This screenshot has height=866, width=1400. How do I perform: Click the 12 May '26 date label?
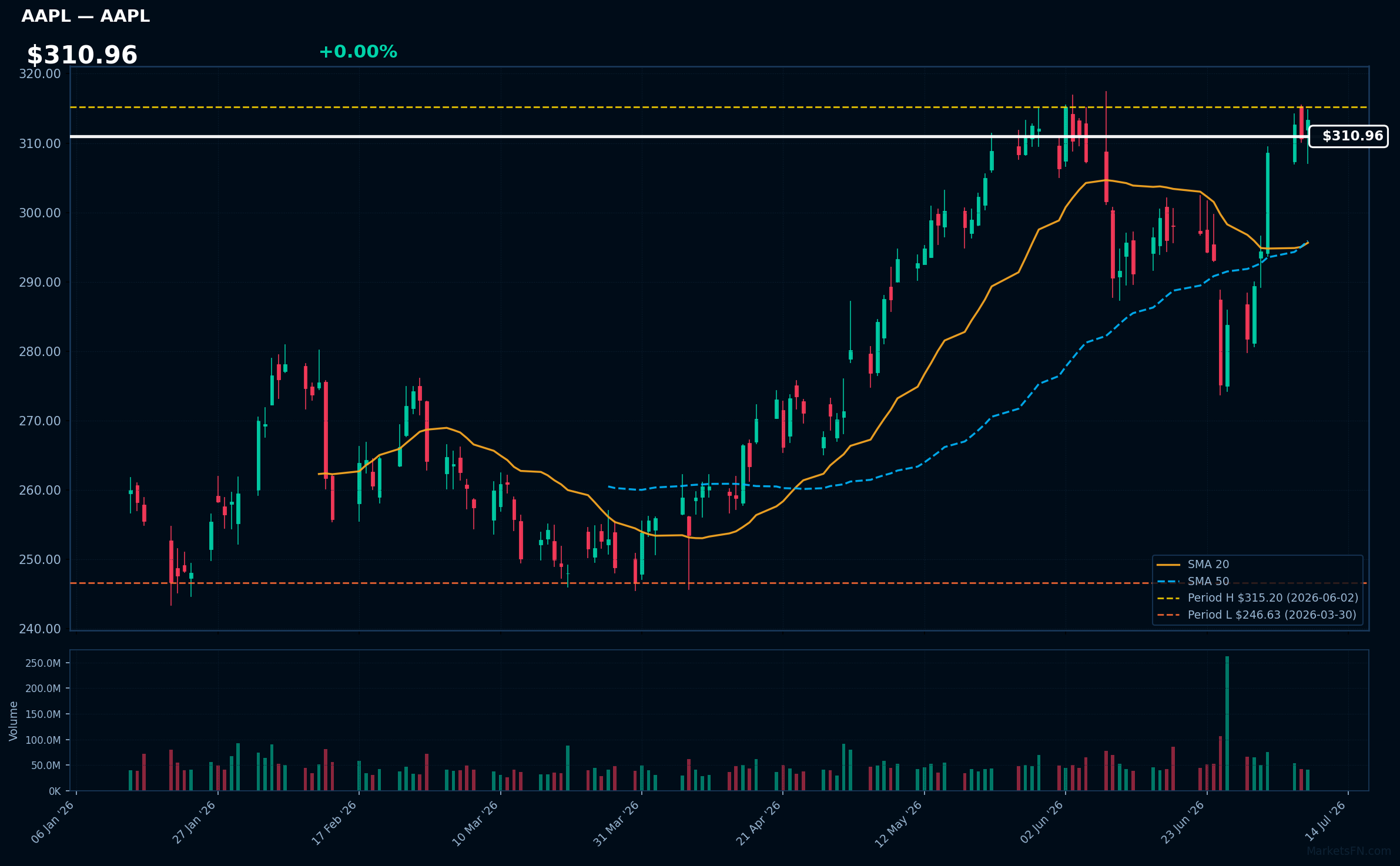(x=899, y=824)
